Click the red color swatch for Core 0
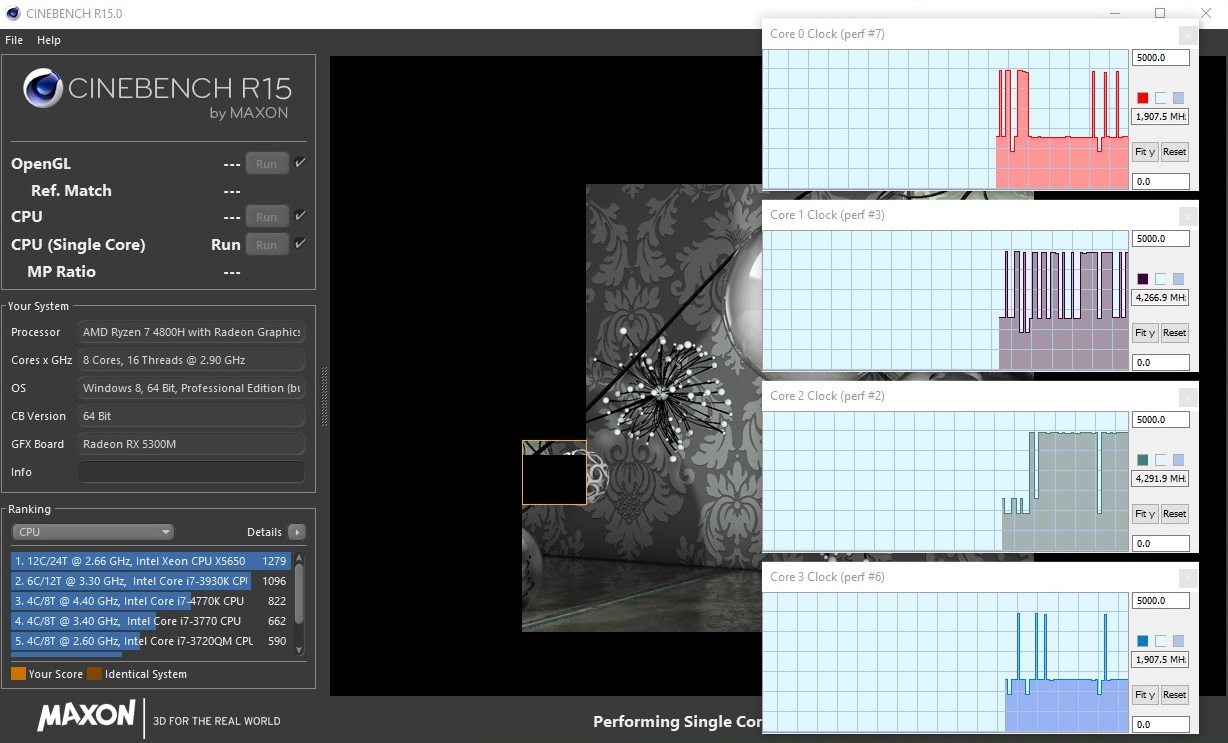 [x=1143, y=98]
